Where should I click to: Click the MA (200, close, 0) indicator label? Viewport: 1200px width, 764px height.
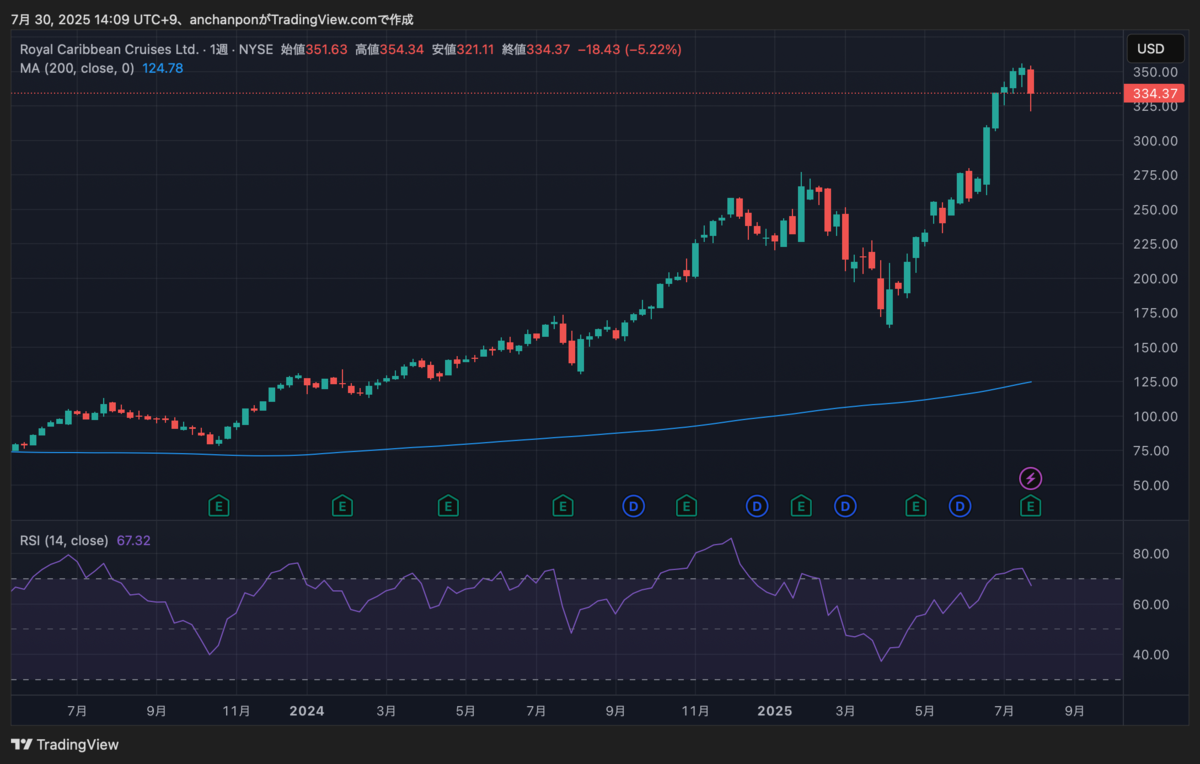(77, 68)
